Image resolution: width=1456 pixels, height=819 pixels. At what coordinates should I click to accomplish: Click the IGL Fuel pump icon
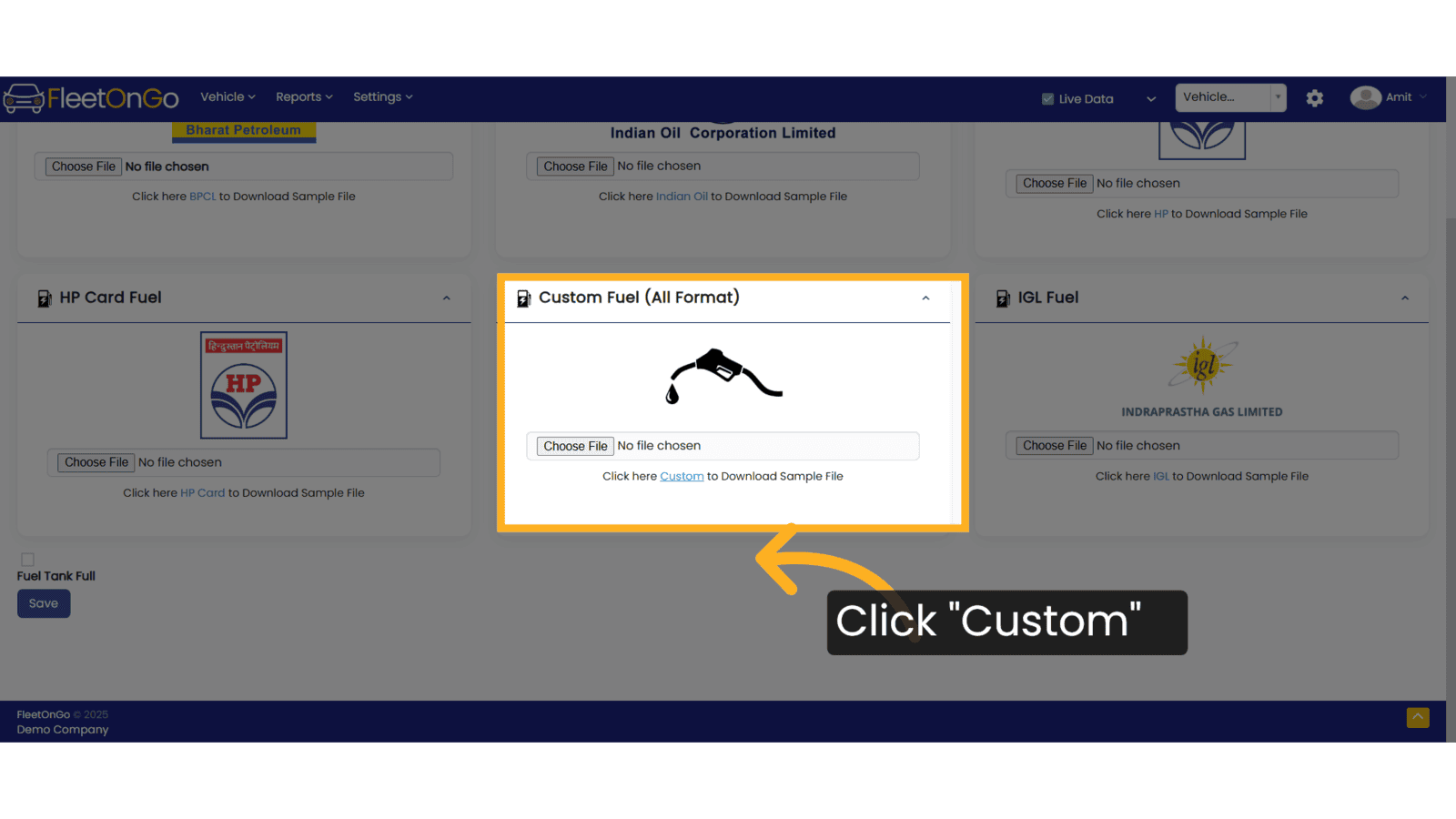(1003, 298)
